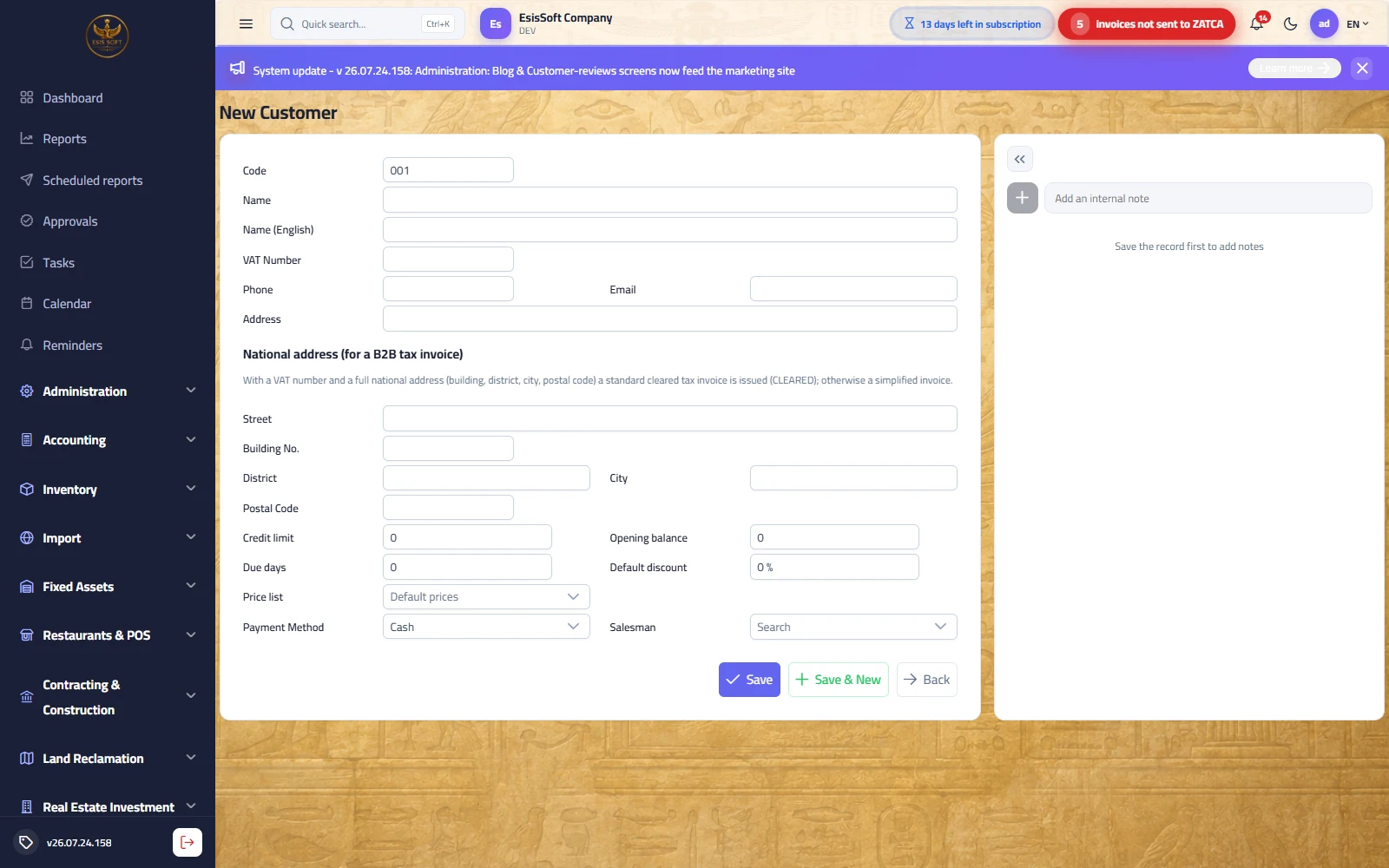
Task: Click the plus icon to add note
Action: (x=1023, y=198)
